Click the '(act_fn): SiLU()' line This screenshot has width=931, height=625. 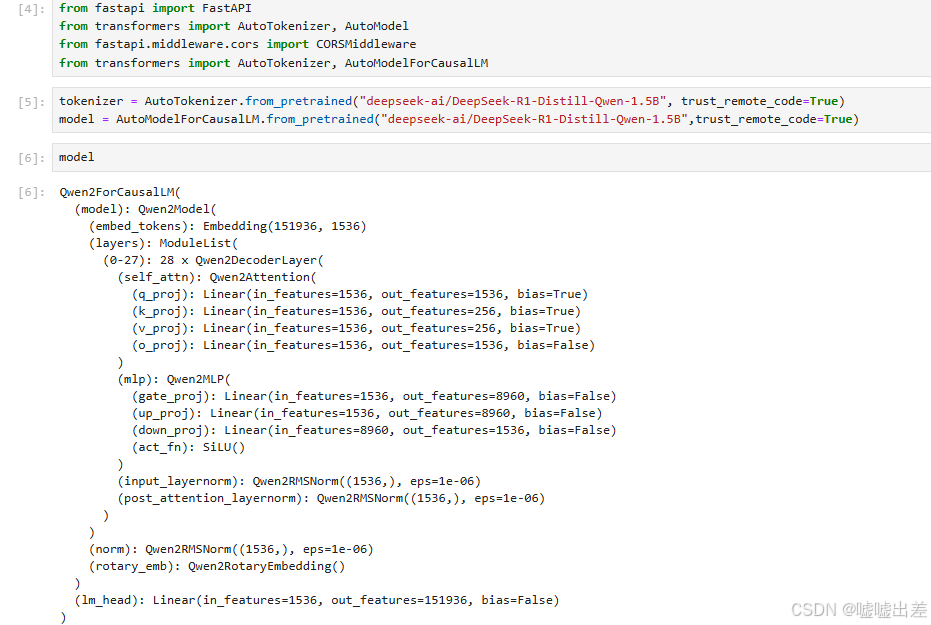click(x=188, y=448)
